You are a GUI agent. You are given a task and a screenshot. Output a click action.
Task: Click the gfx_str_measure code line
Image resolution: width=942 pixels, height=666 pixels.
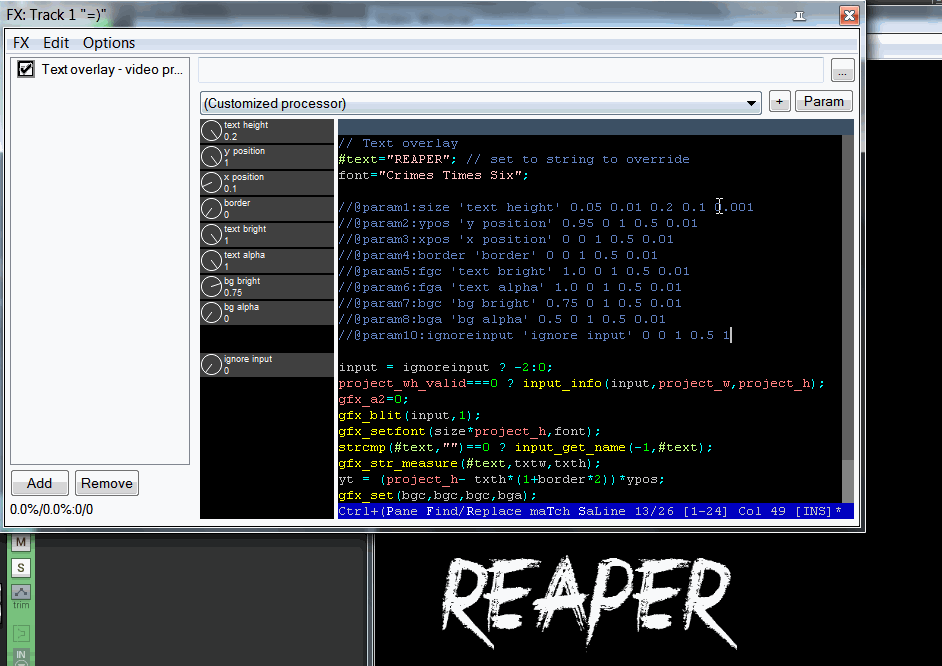469,464
